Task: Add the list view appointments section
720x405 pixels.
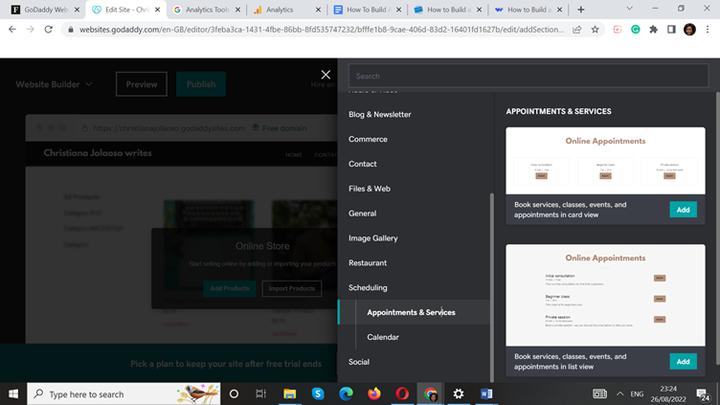Action: (x=683, y=361)
